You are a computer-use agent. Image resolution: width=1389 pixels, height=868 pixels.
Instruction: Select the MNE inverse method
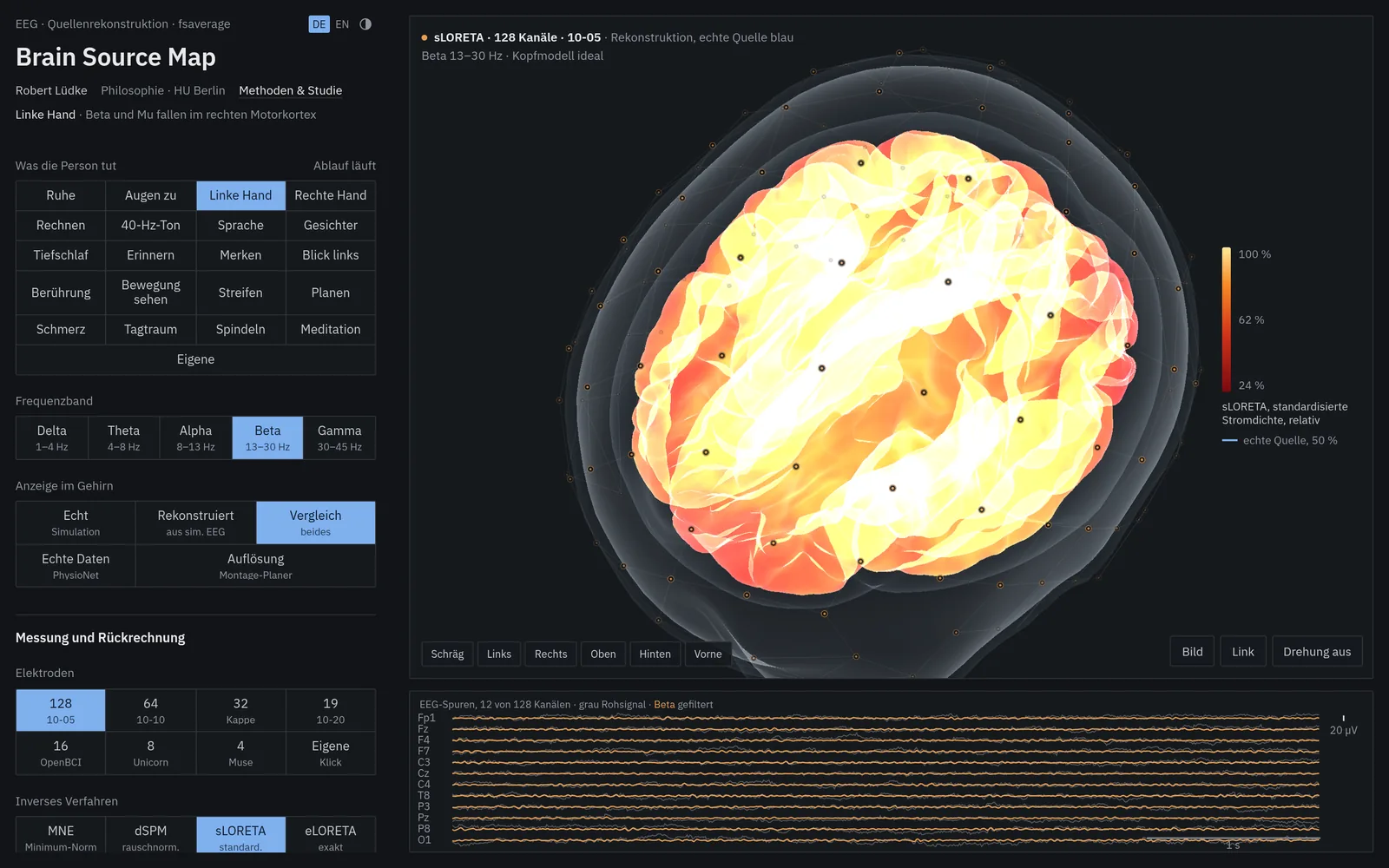(61, 835)
